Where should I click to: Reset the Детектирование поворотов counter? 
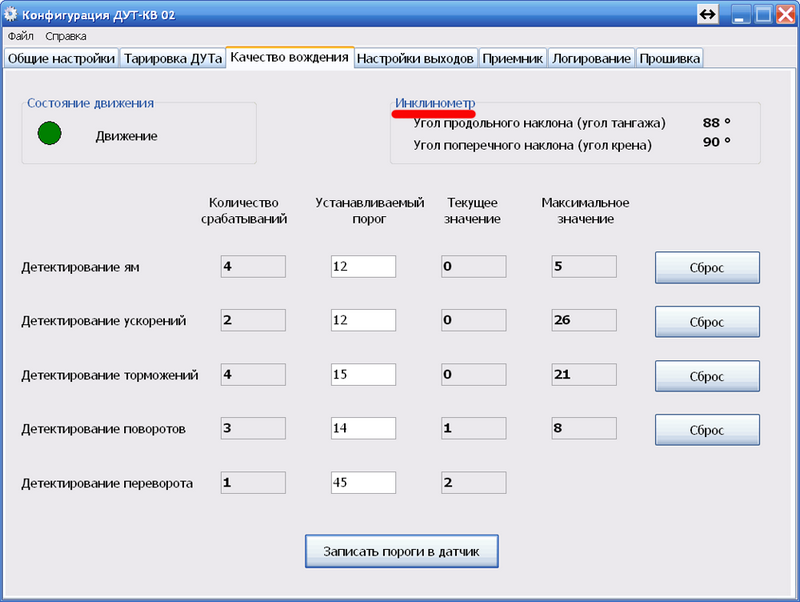pyautogui.click(x=707, y=430)
